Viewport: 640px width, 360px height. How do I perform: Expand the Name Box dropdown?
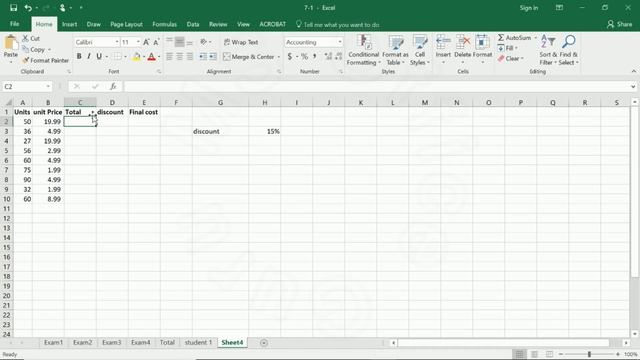point(48,86)
